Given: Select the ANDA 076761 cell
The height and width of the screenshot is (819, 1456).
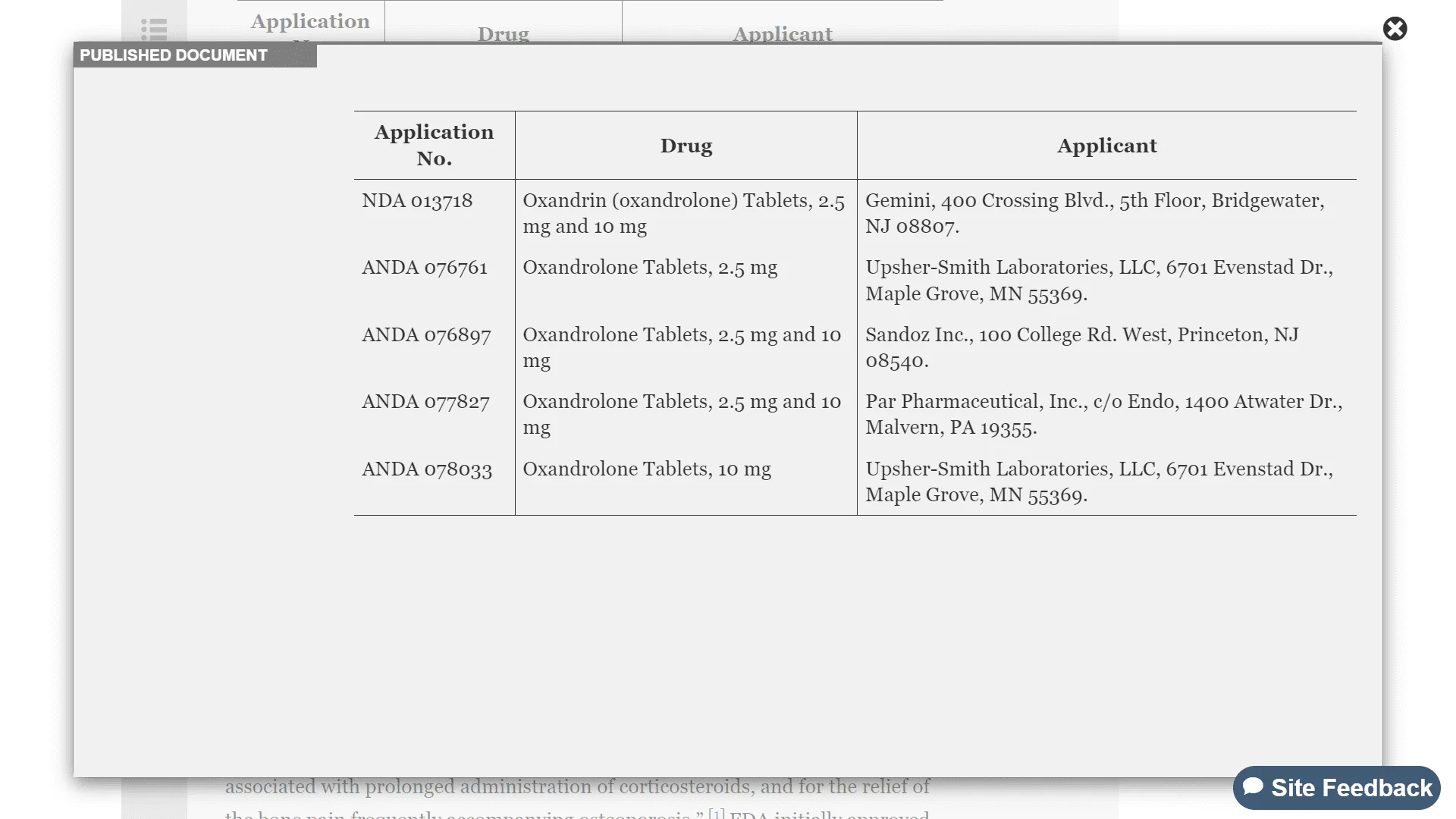Looking at the screenshot, I should [435, 281].
